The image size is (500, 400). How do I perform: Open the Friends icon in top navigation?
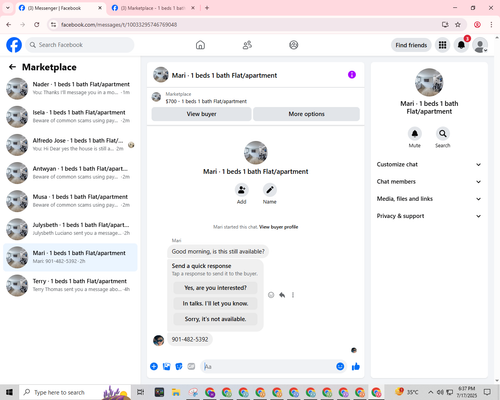(x=247, y=45)
